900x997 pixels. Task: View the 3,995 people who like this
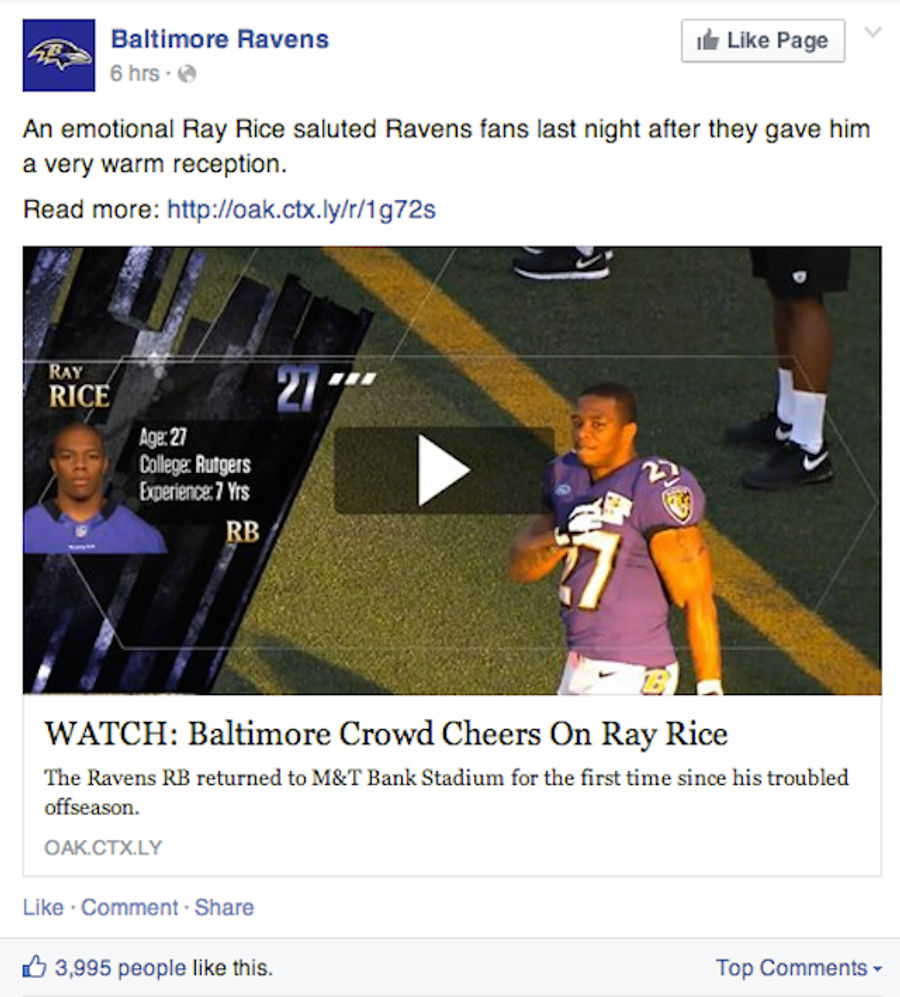point(163,968)
